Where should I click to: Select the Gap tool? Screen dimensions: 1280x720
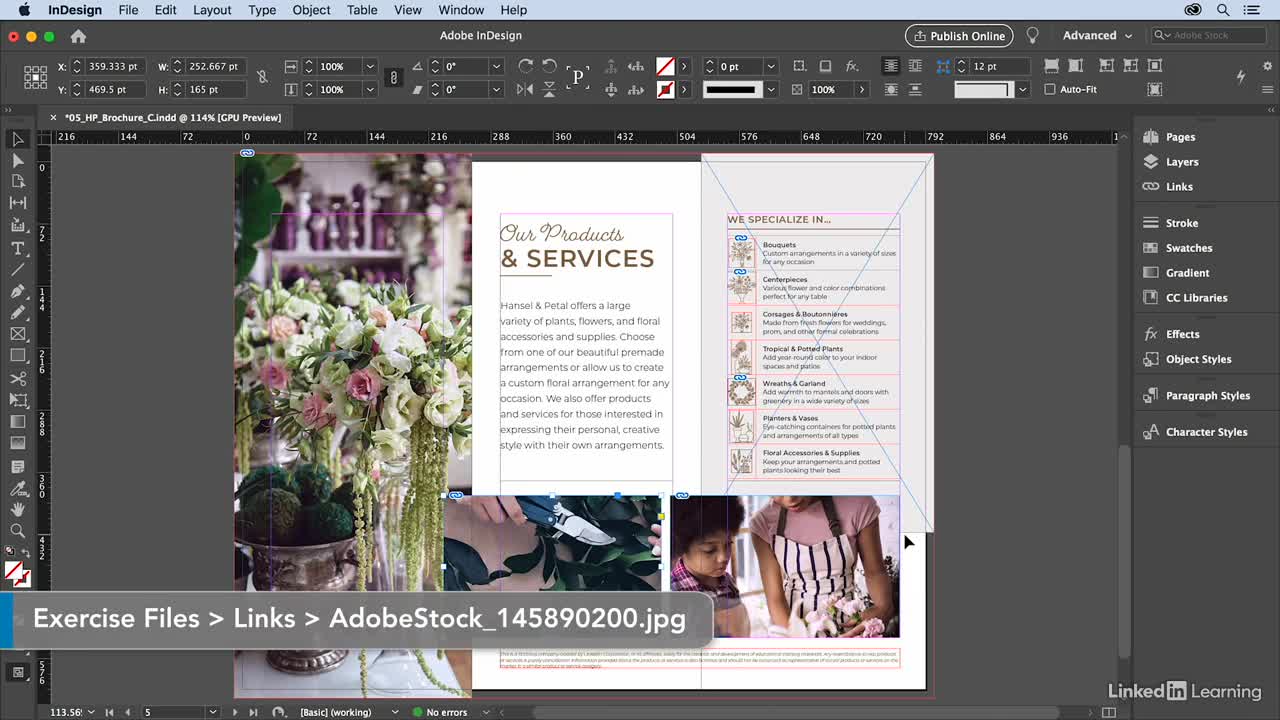click(x=18, y=203)
